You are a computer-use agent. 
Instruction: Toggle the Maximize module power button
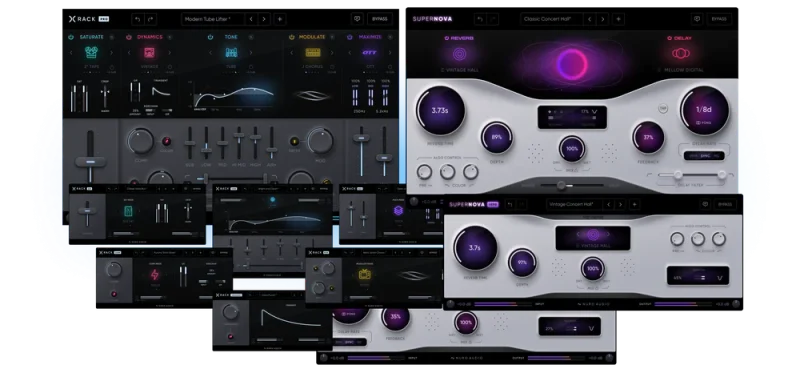pos(349,37)
